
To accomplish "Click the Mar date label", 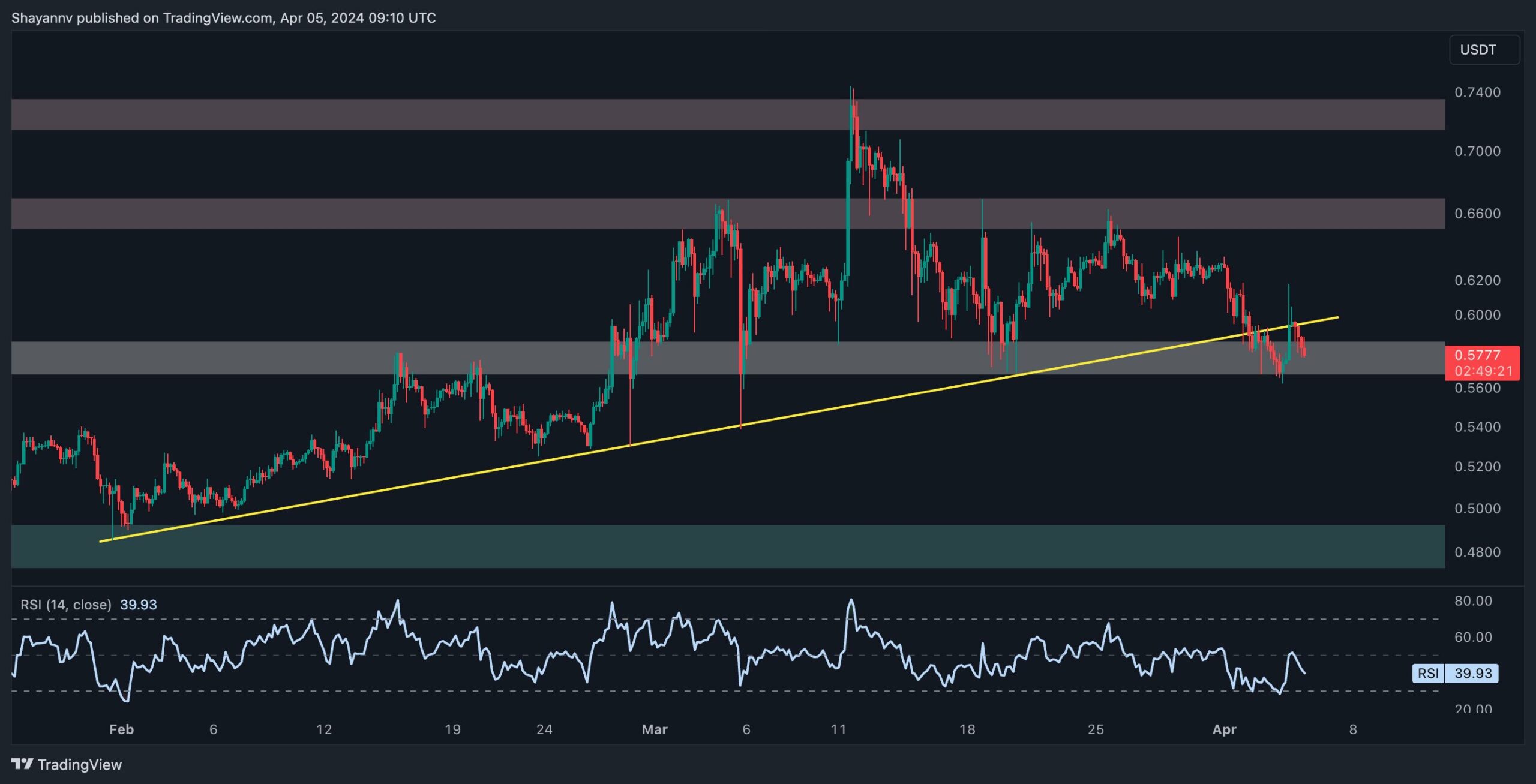I will [655, 729].
